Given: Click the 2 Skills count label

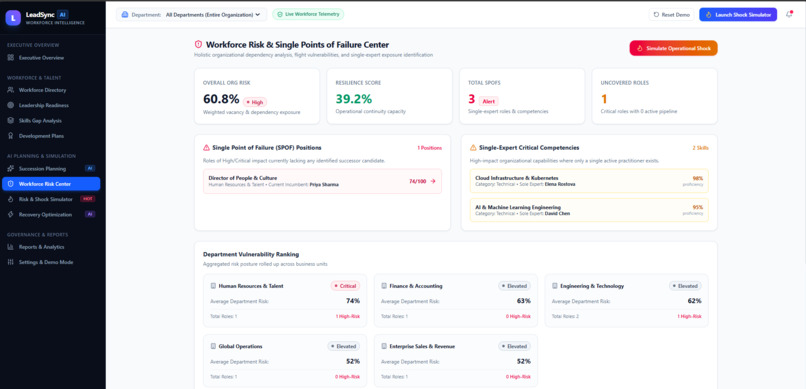Looking at the screenshot, I should point(701,148).
